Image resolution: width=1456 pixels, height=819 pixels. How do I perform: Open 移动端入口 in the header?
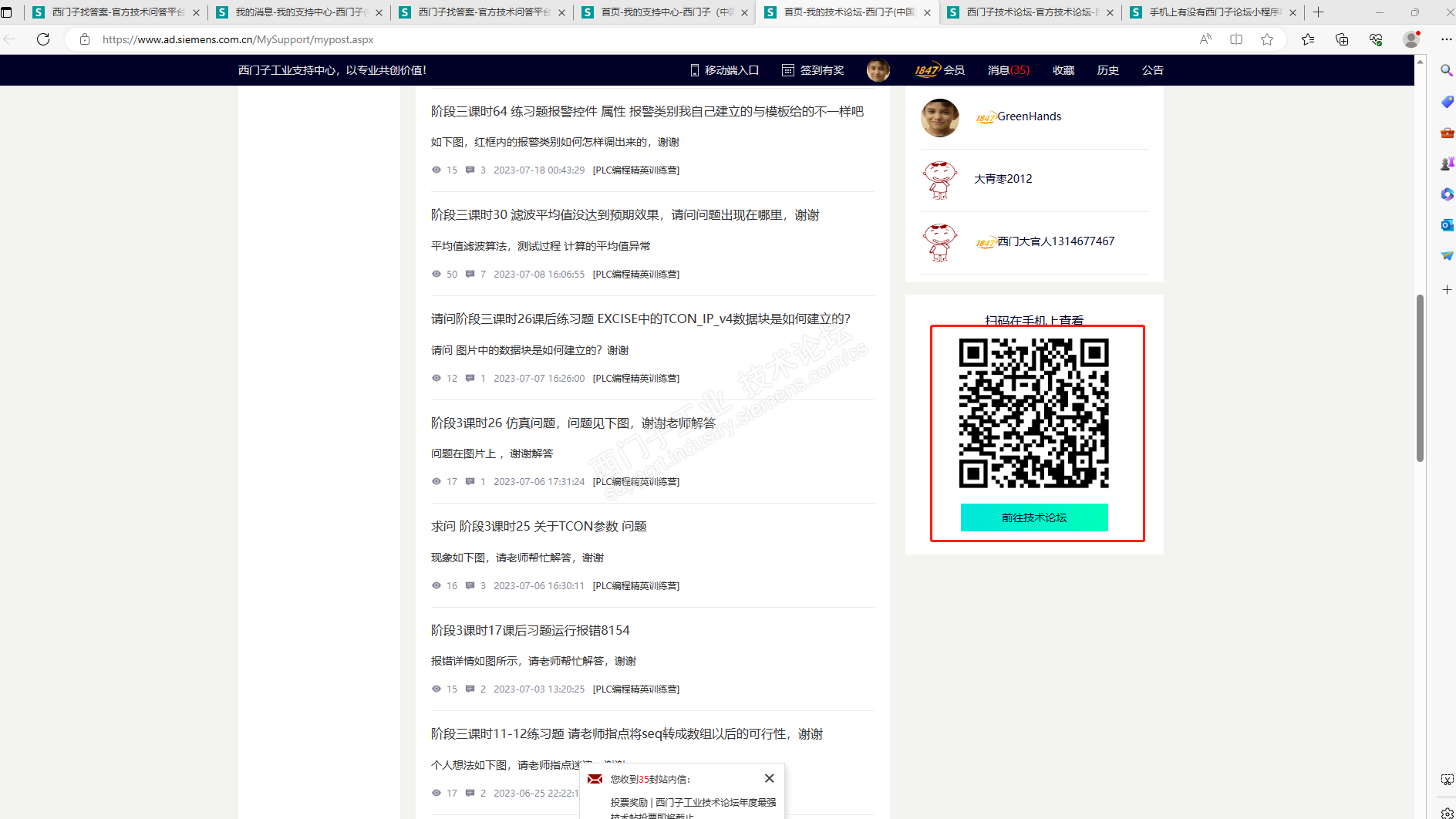click(x=725, y=70)
